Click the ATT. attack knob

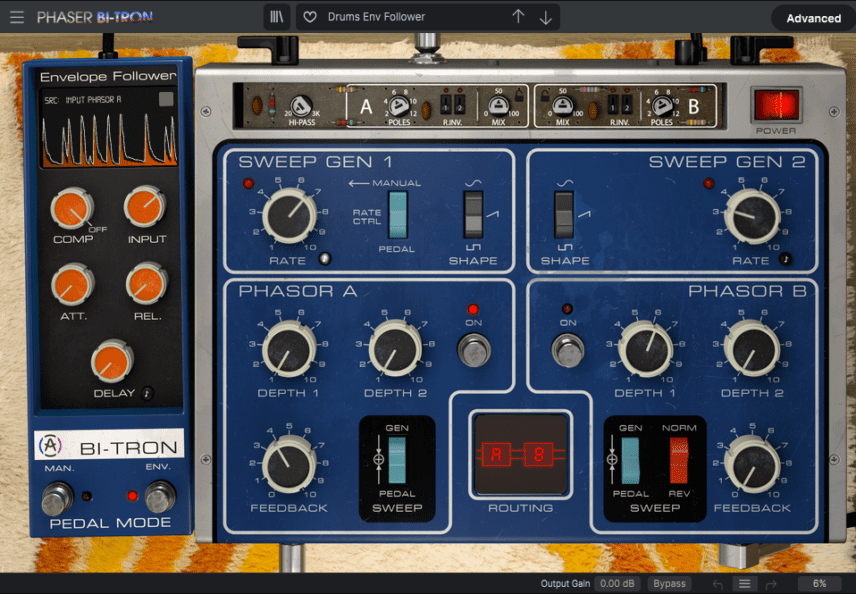(73, 285)
